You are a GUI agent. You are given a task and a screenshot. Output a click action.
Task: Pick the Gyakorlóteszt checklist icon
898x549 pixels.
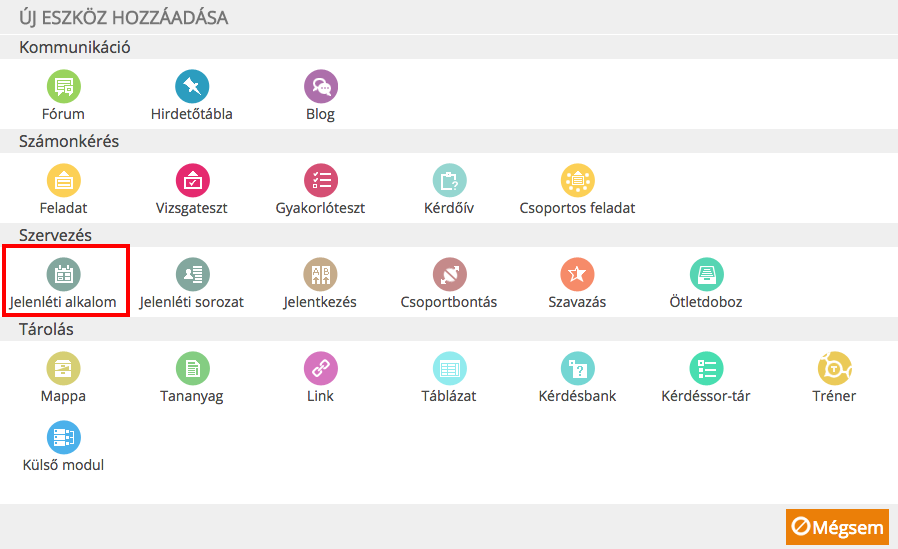pyautogui.click(x=321, y=180)
